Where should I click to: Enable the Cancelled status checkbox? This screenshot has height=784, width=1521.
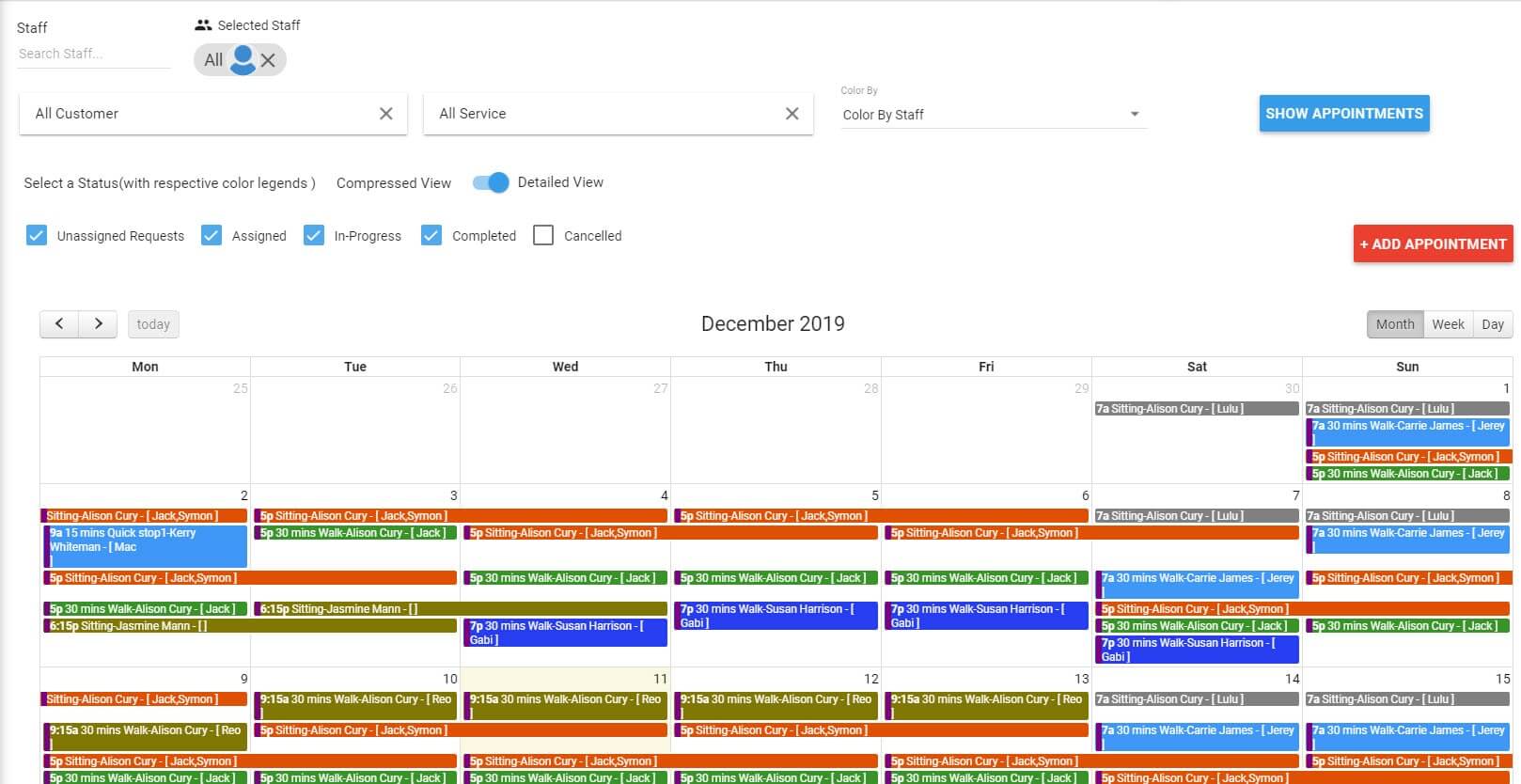(543, 235)
